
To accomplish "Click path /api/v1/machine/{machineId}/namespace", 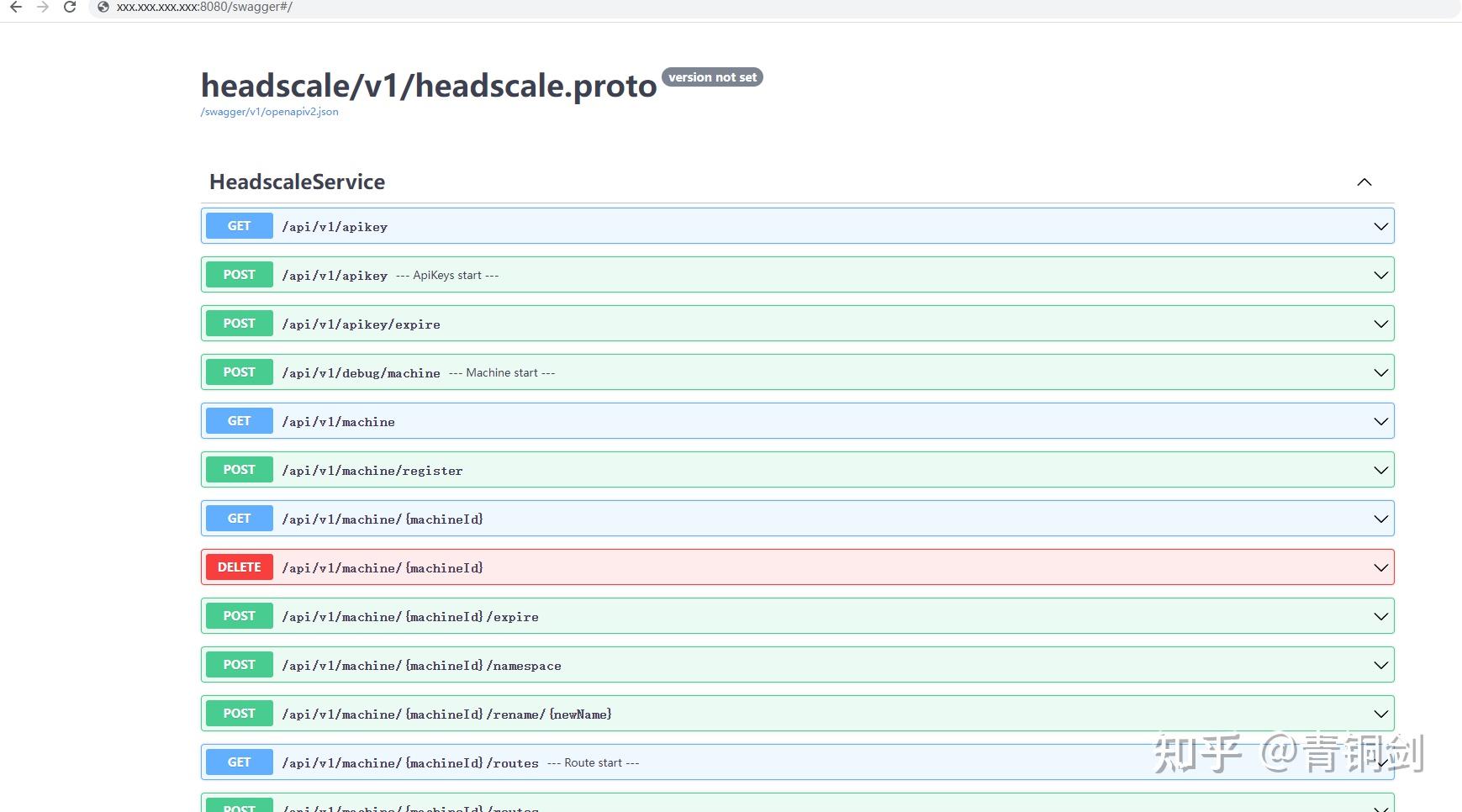I will click(421, 666).
